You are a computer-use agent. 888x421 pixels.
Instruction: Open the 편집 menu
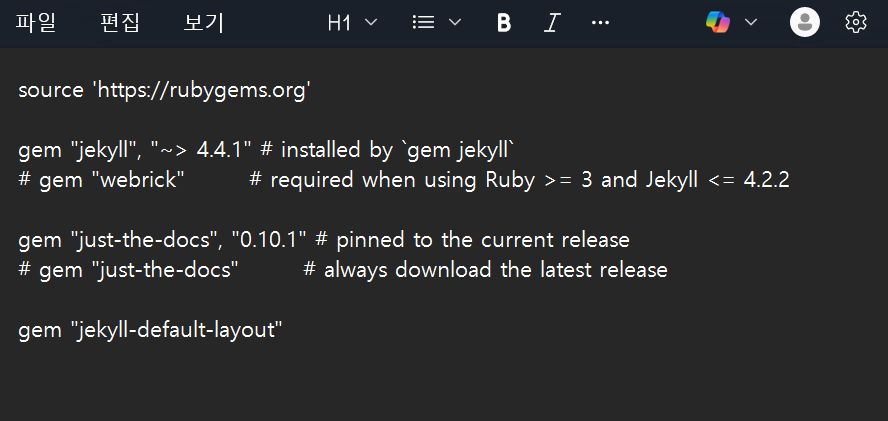[119, 23]
